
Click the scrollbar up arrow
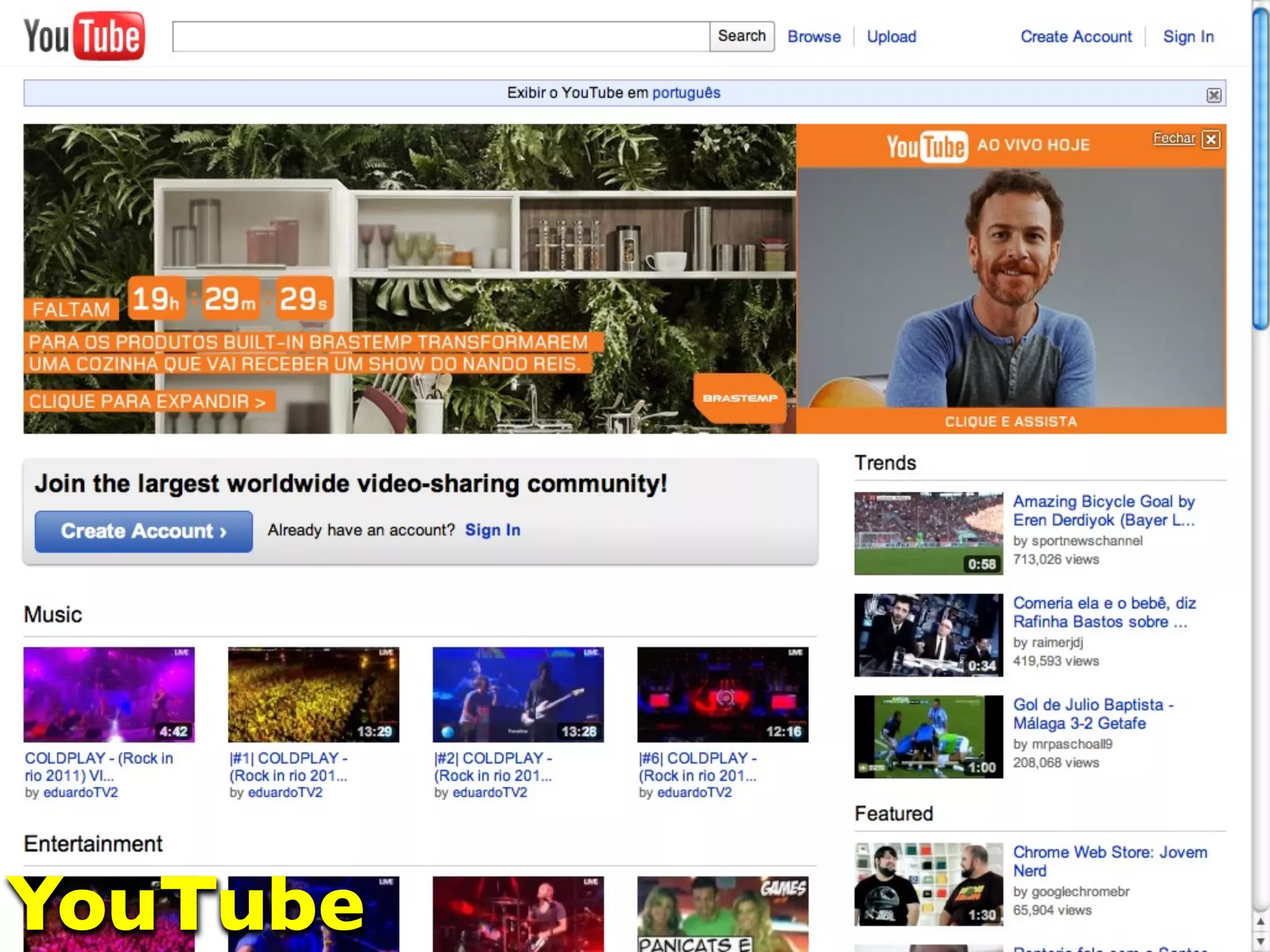(1260, 922)
